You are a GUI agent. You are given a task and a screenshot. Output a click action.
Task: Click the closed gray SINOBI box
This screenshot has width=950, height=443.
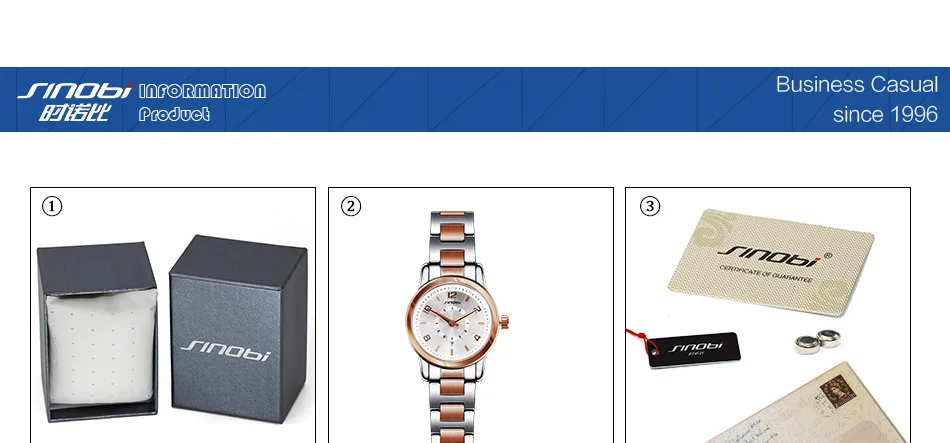[238, 328]
